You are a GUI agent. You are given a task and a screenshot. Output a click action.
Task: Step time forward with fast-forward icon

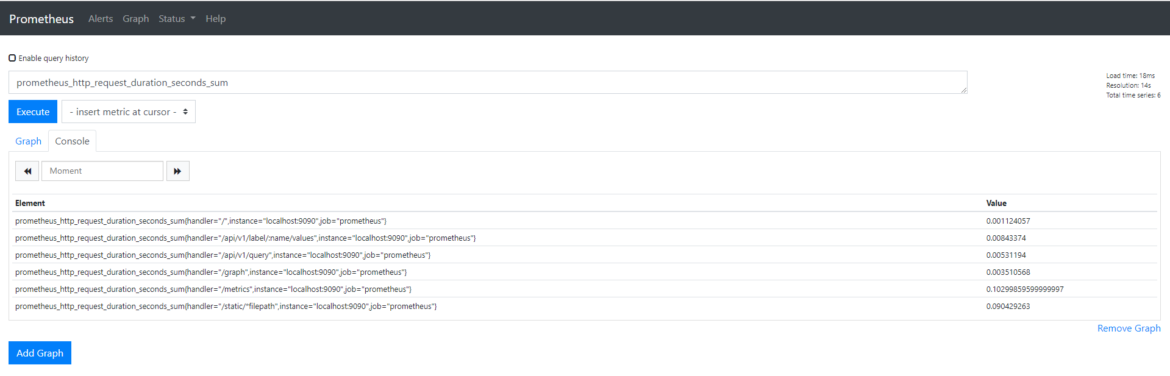(x=178, y=171)
